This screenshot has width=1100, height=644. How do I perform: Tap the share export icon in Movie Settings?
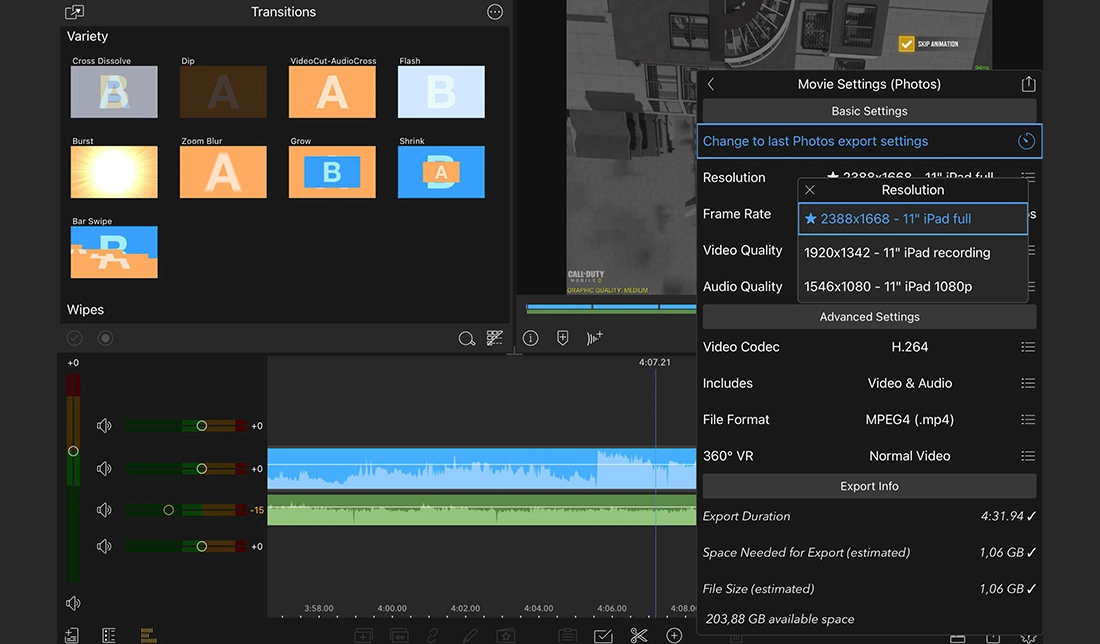(1028, 85)
